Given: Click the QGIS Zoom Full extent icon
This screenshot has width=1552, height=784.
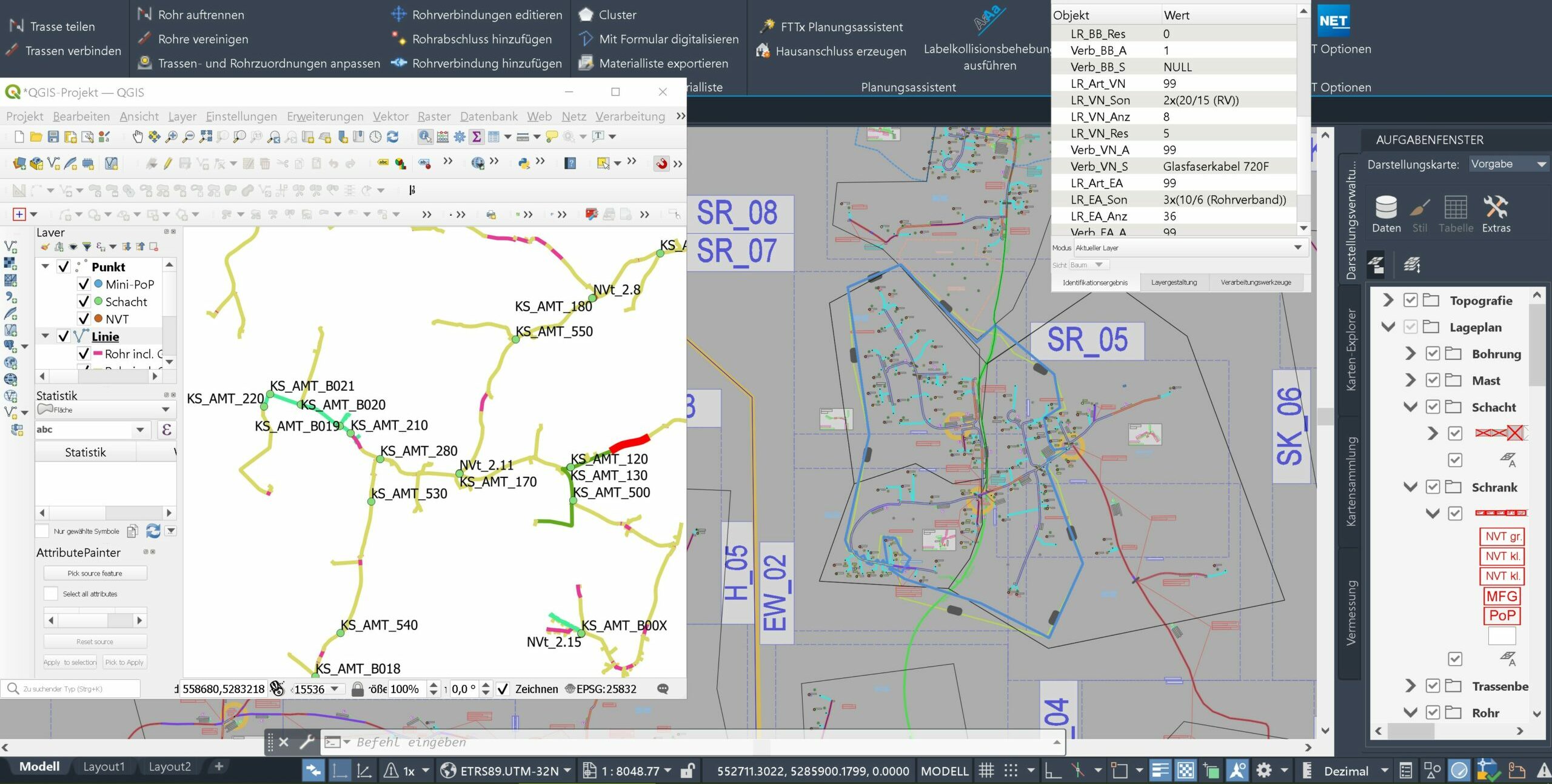Looking at the screenshot, I should pyautogui.click(x=206, y=137).
